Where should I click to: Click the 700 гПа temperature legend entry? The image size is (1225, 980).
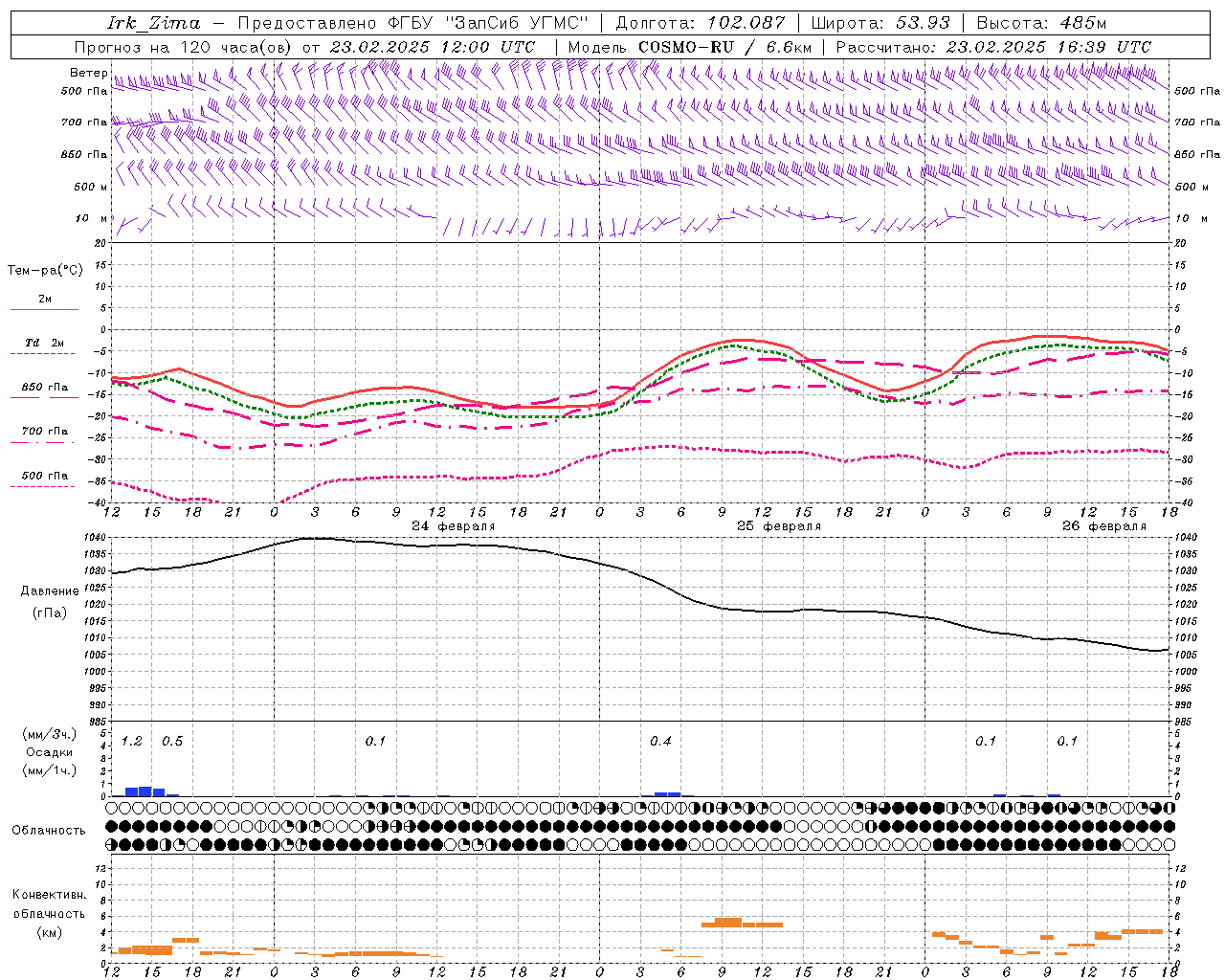(x=45, y=432)
